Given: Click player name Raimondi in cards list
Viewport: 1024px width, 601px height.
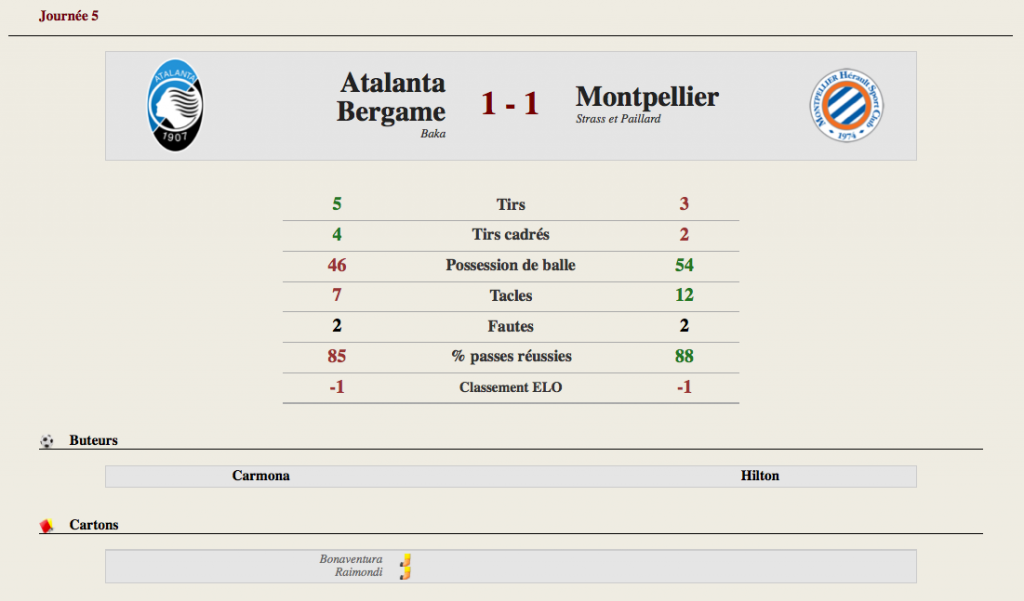Looking at the screenshot, I should click(x=359, y=572).
